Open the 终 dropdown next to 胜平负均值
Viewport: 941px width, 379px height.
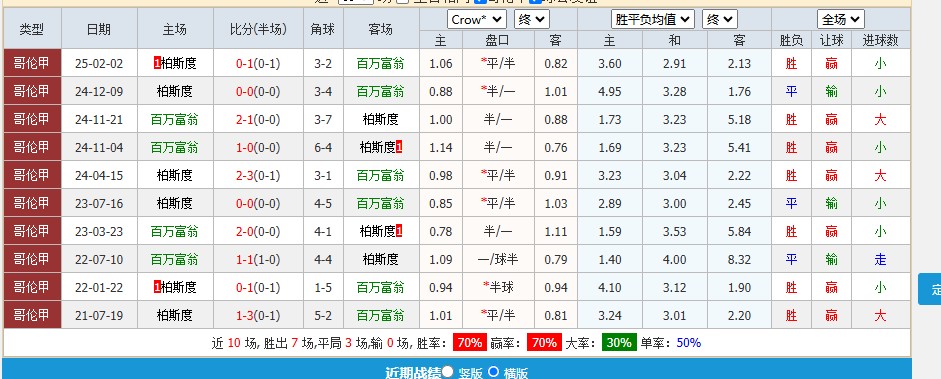tap(720, 20)
